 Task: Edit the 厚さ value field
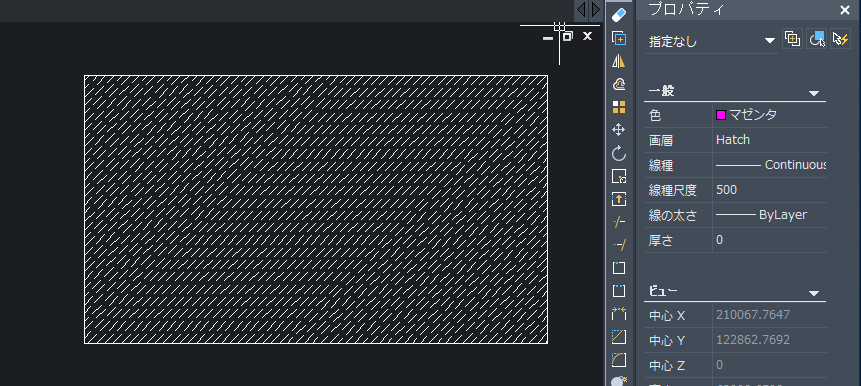point(770,240)
